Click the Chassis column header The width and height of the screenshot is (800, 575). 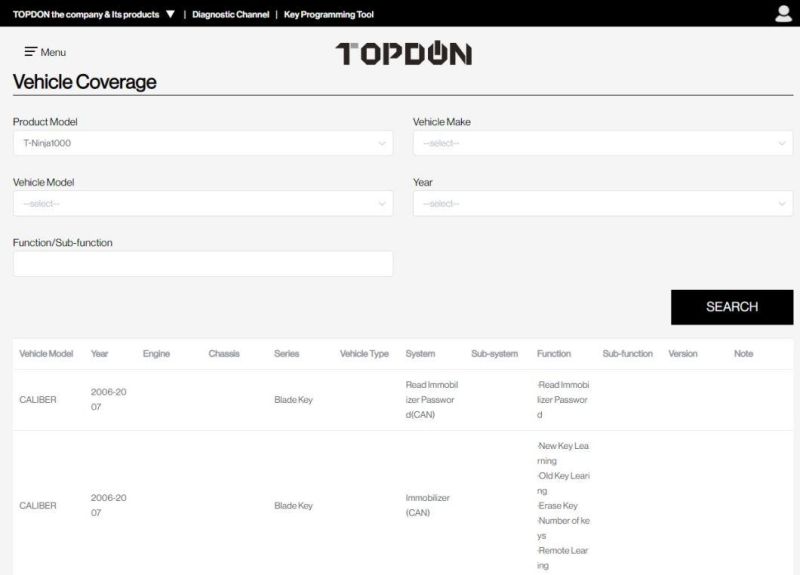[224, 354]
